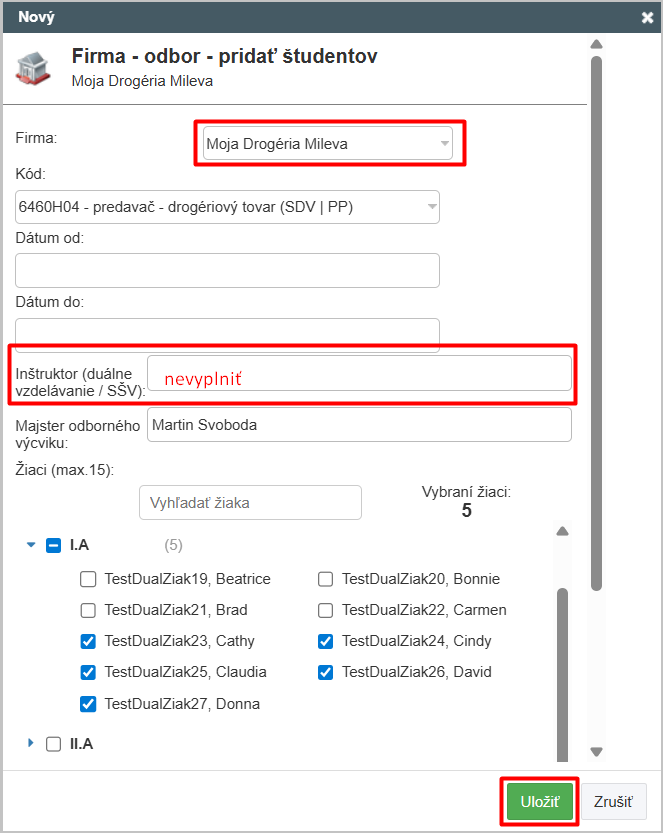Expand the II.A class group
The width and height of the screenshot is (663, 833).
click(31, 743)
